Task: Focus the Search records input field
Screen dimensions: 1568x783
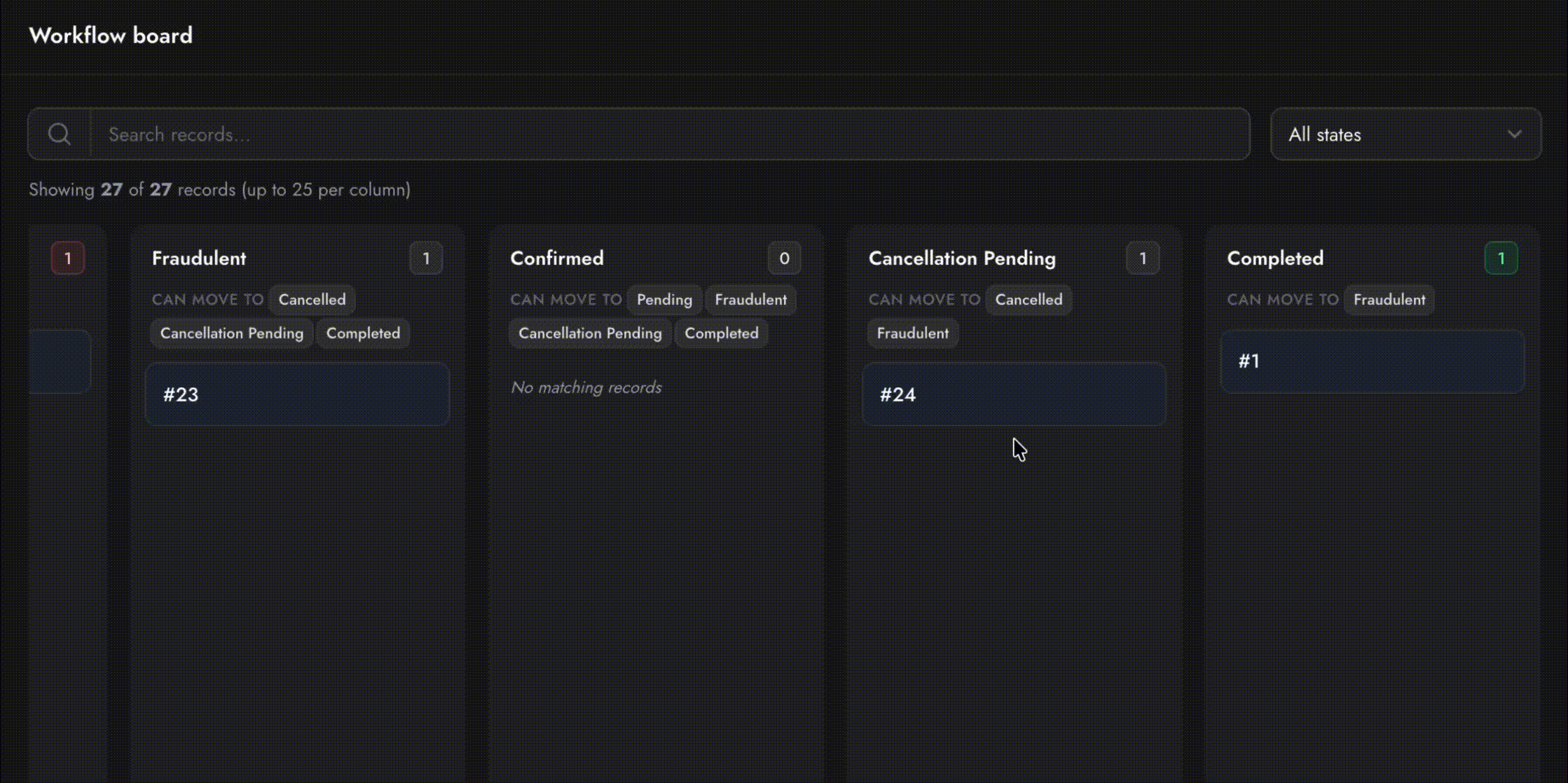Action: coord(670,134)
